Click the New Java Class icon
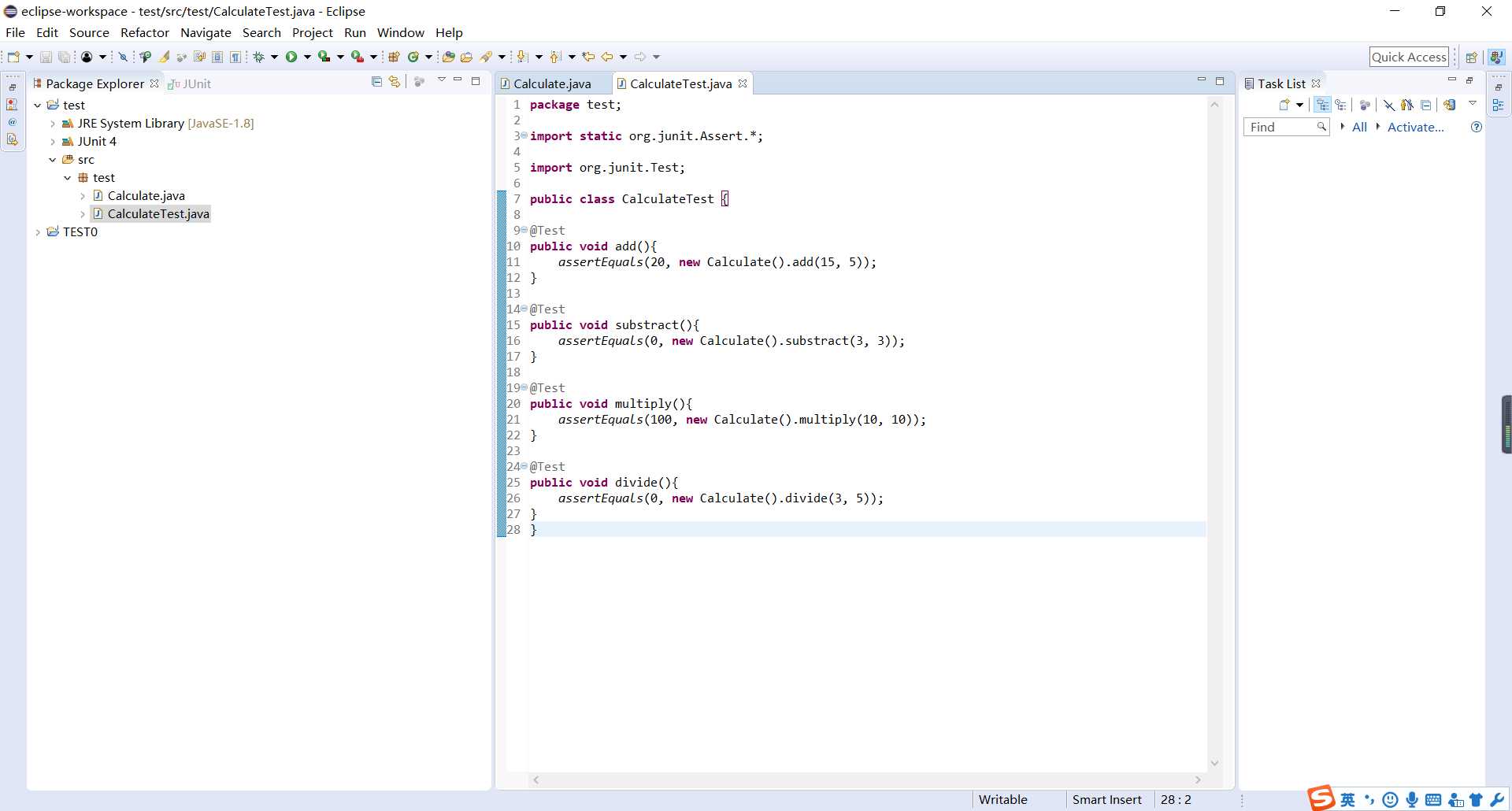This screenshot has height=811, width=1512. click(413, 57)
